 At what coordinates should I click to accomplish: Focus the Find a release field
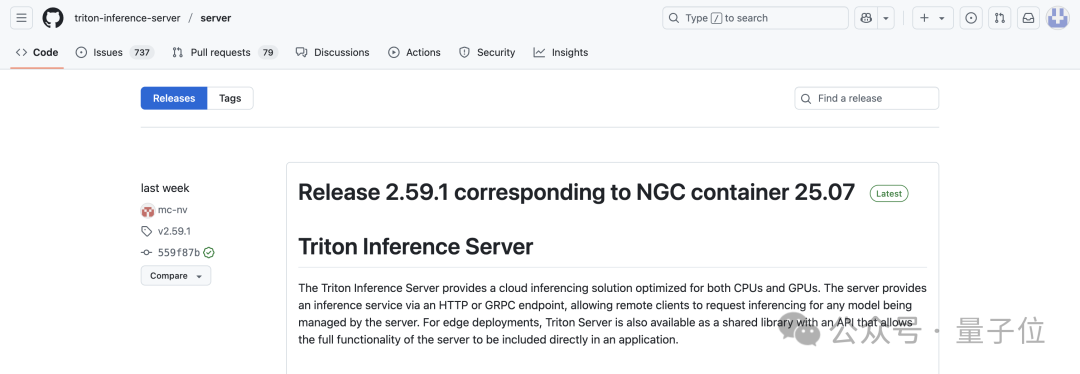[x=866, y=98]
